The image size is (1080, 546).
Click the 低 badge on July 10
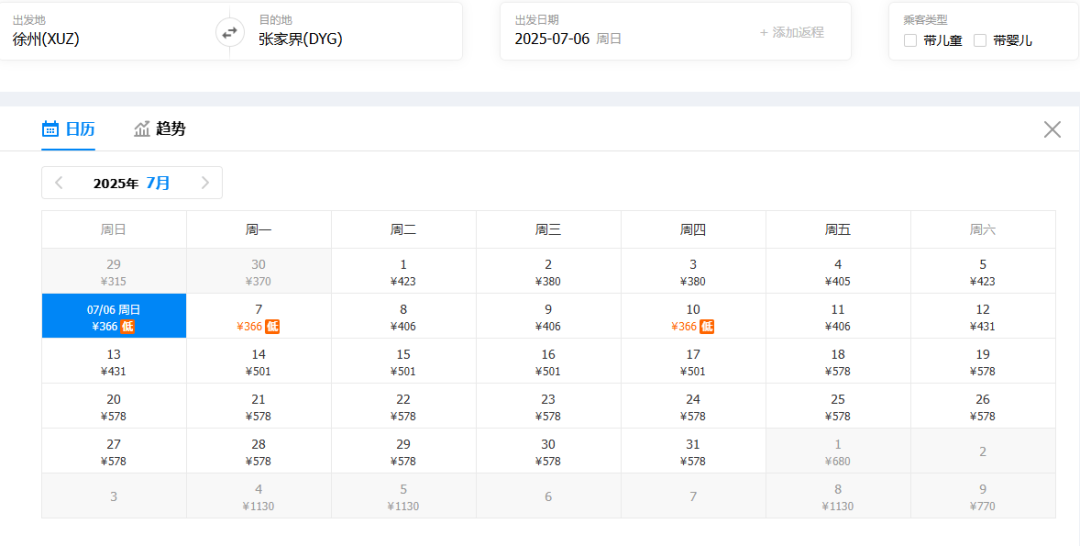tap(707, 326)
